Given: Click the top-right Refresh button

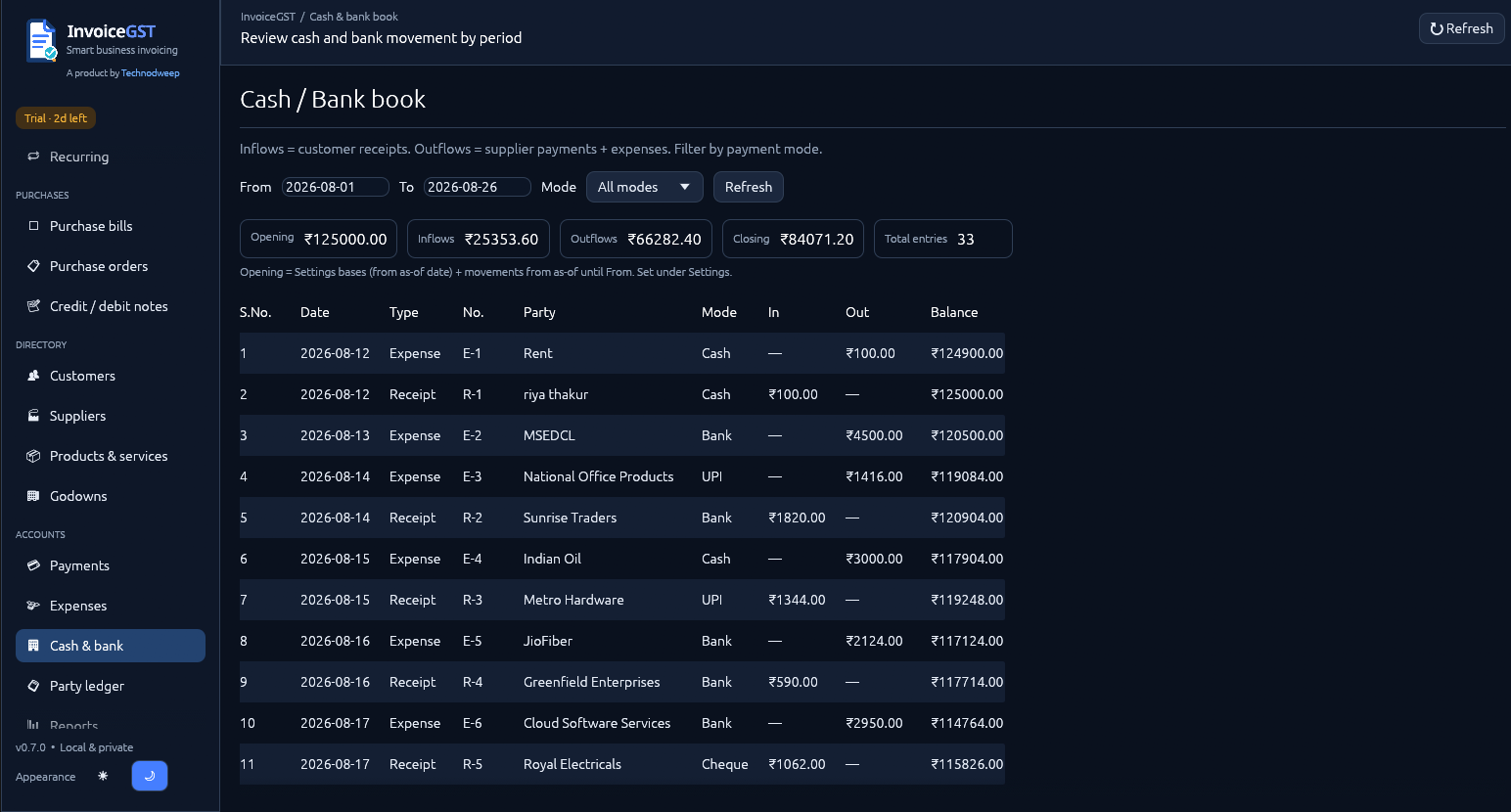Looking at the screenshot, I should click(1461, 28).
